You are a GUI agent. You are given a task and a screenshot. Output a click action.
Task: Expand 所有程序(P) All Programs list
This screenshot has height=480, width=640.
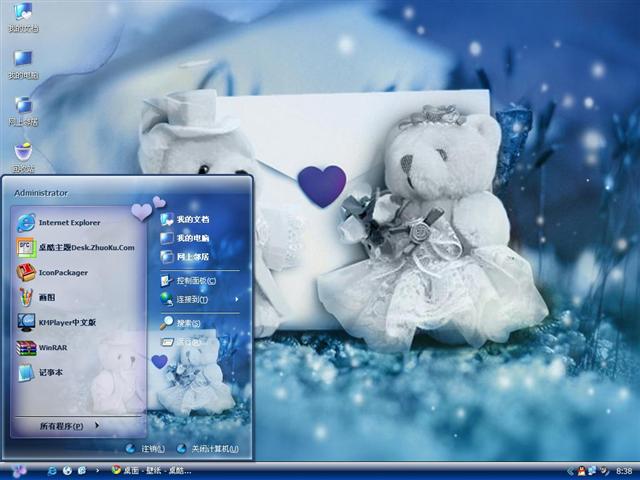pos(69,426)
